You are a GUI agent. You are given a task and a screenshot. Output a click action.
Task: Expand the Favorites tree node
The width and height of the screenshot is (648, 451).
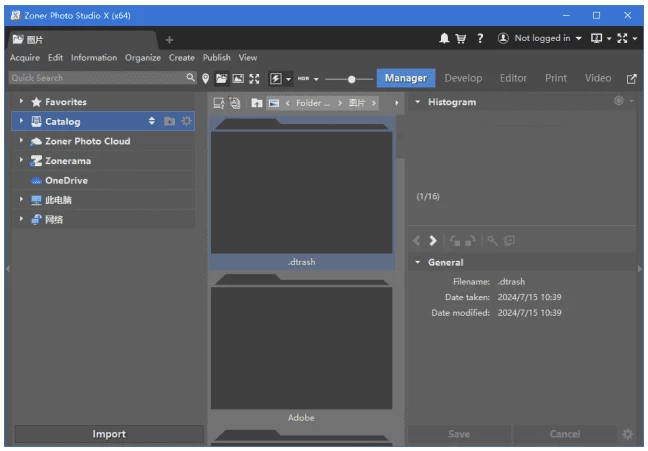[21, 102]
